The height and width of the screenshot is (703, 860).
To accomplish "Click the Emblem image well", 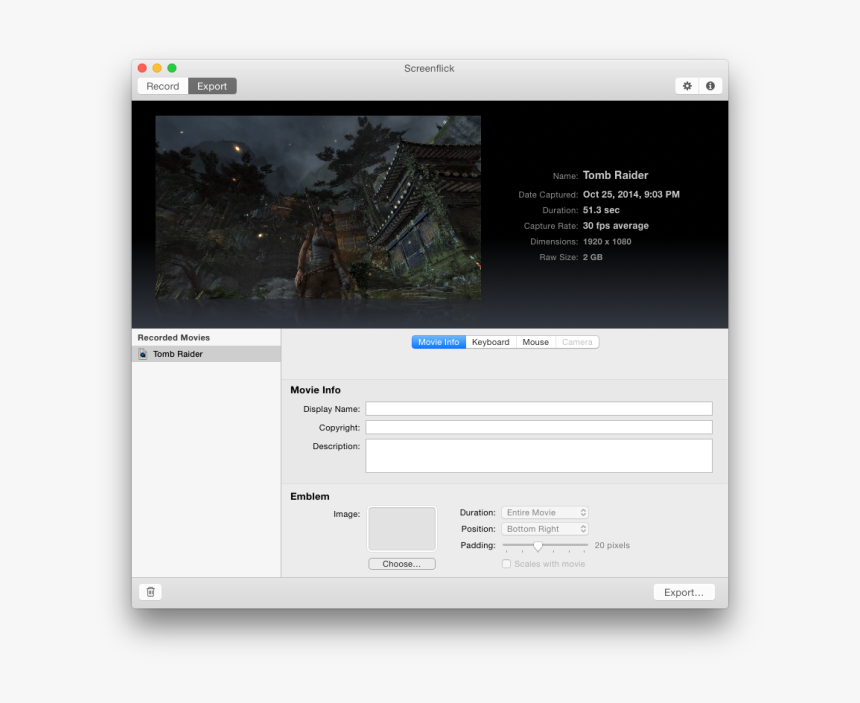I will 402,529.
